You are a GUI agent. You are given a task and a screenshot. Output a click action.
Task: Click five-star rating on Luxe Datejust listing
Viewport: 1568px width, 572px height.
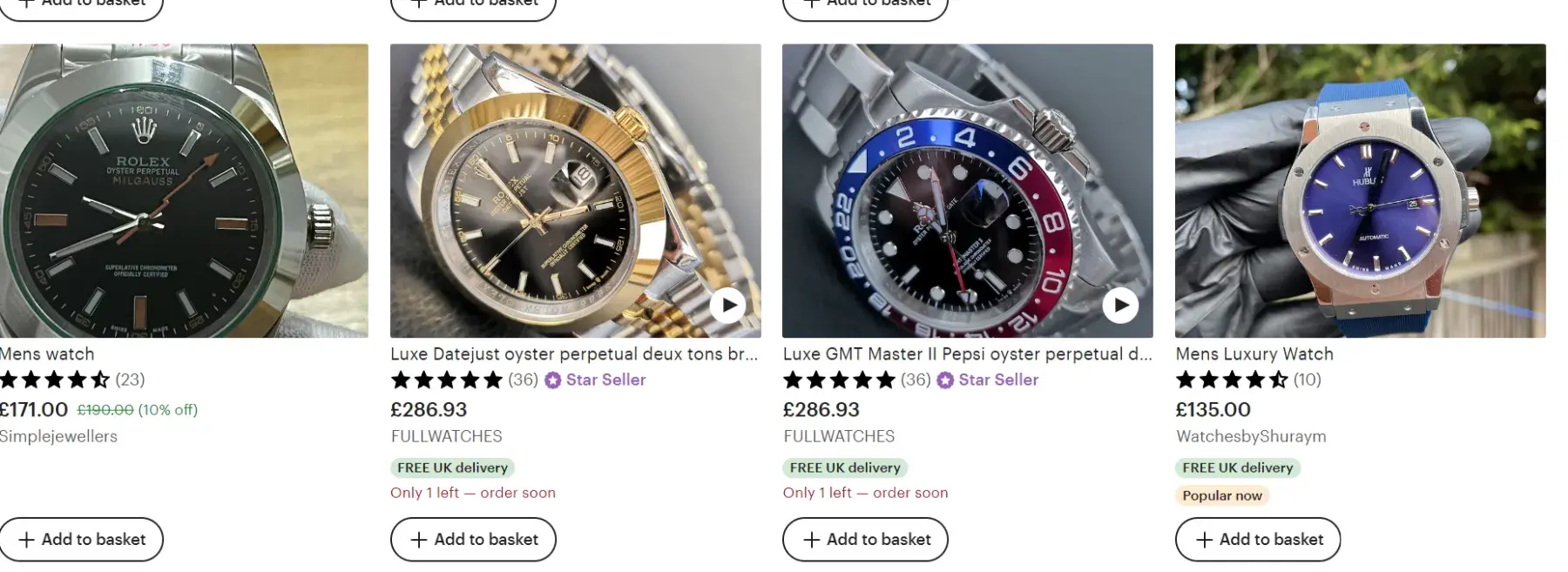pyautogui.click(x=447, y=380)
